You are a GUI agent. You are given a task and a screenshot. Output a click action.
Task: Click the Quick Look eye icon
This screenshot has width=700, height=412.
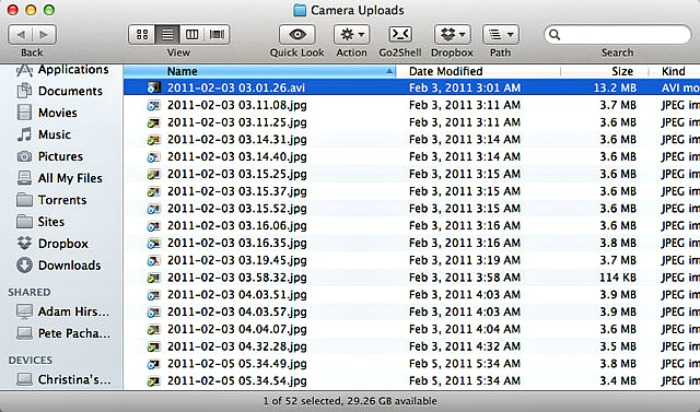coord(297,34)
